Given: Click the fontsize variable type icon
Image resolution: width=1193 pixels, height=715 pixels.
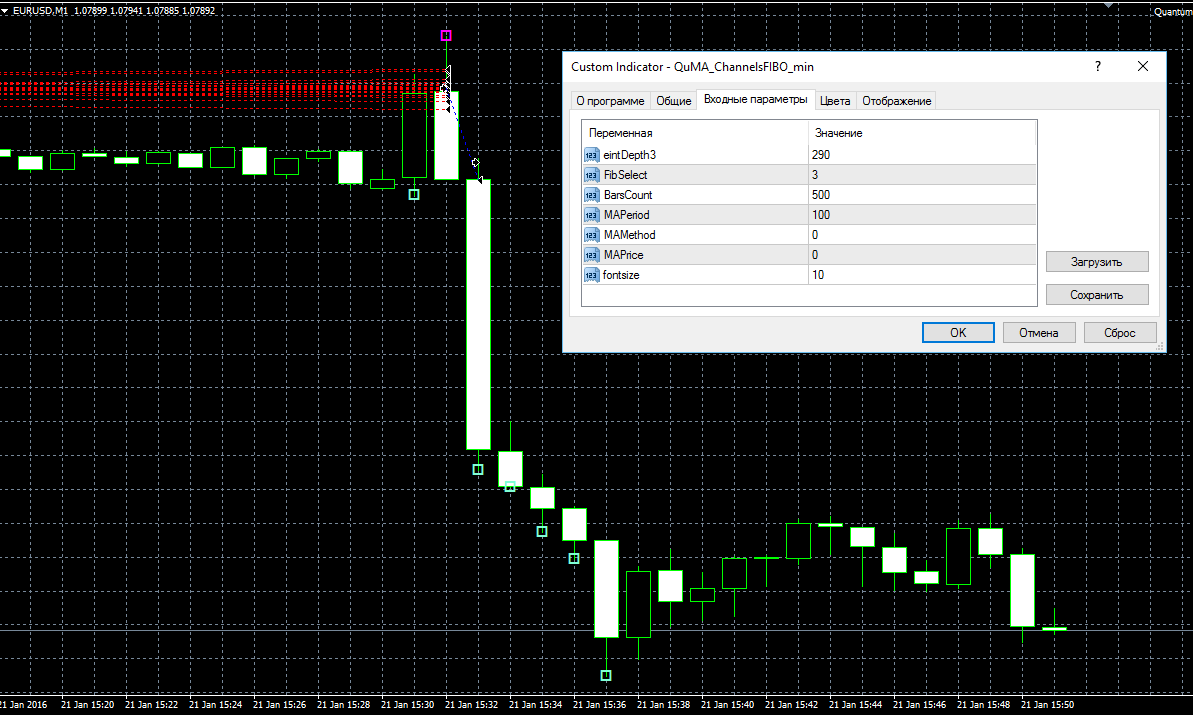Looking at the screenshot, I should pos(591,275).
